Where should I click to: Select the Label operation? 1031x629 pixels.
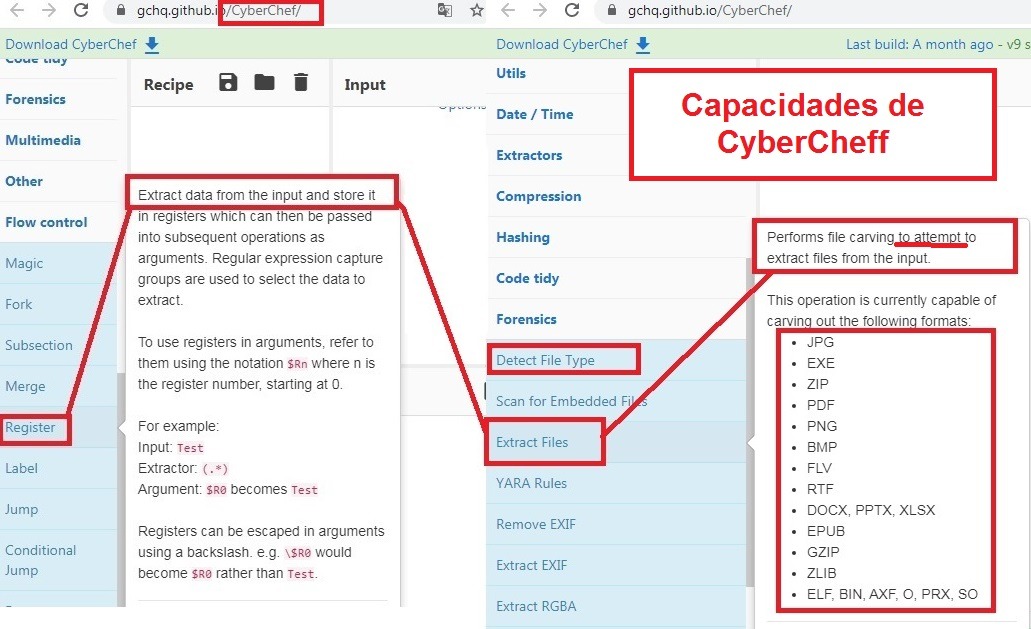click(58, 468)
